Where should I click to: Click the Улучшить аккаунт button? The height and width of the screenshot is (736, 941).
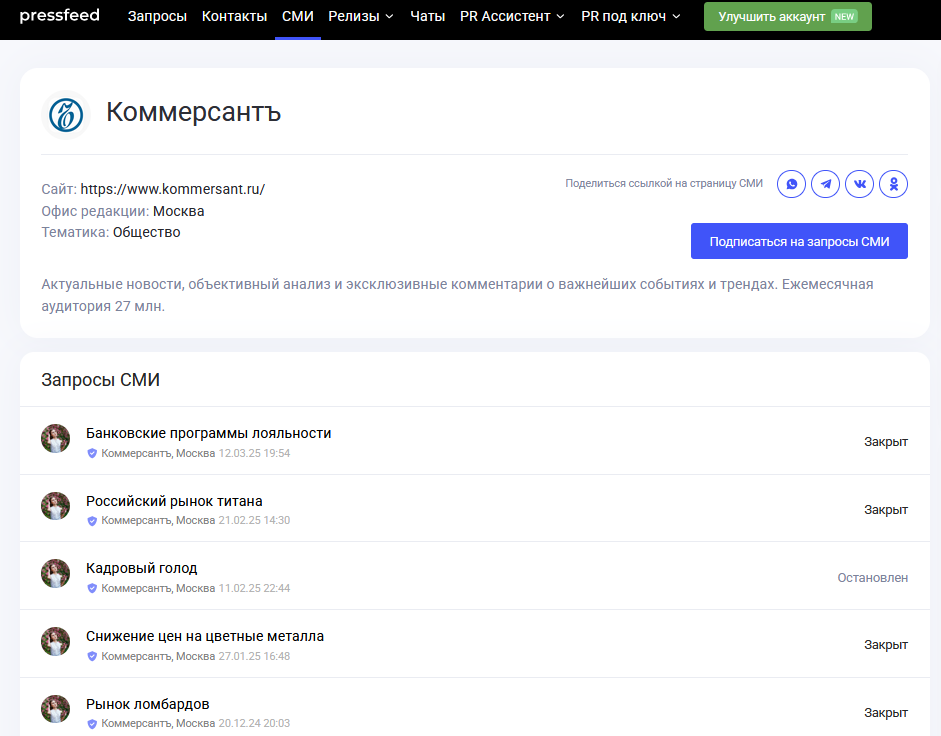(x=787, y=16)
